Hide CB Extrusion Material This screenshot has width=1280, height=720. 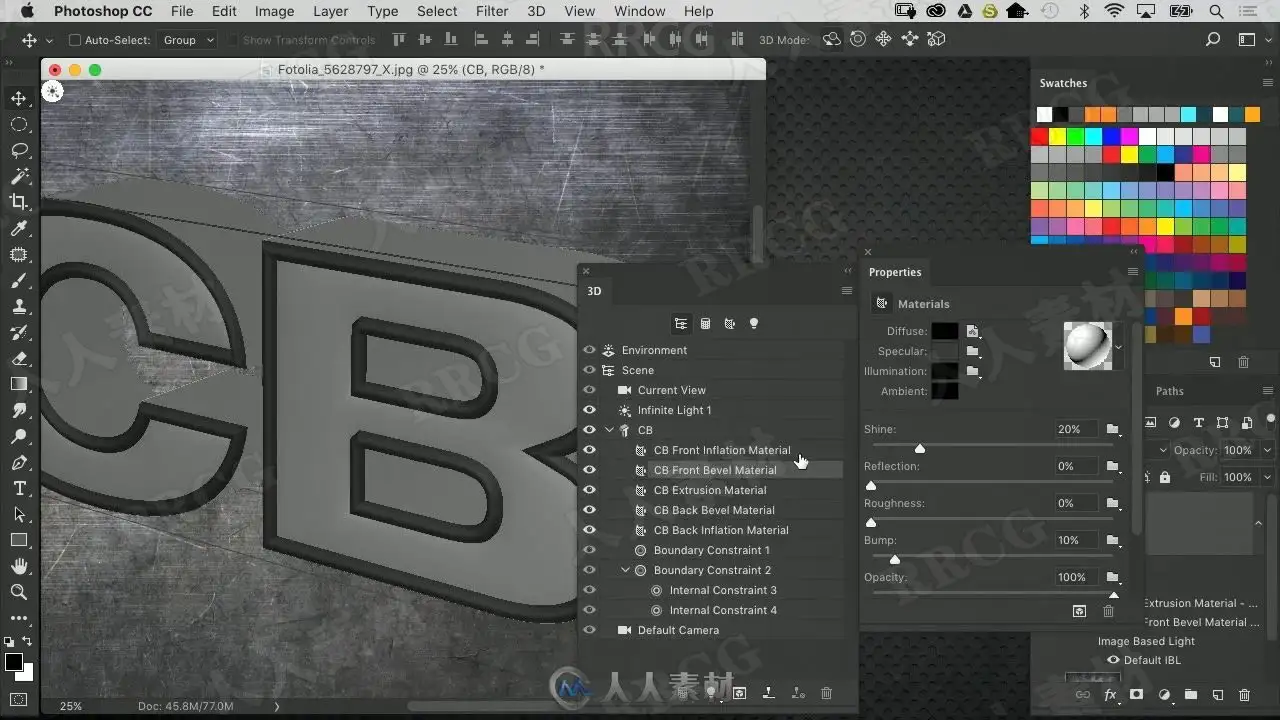click(x=589, y=490)
